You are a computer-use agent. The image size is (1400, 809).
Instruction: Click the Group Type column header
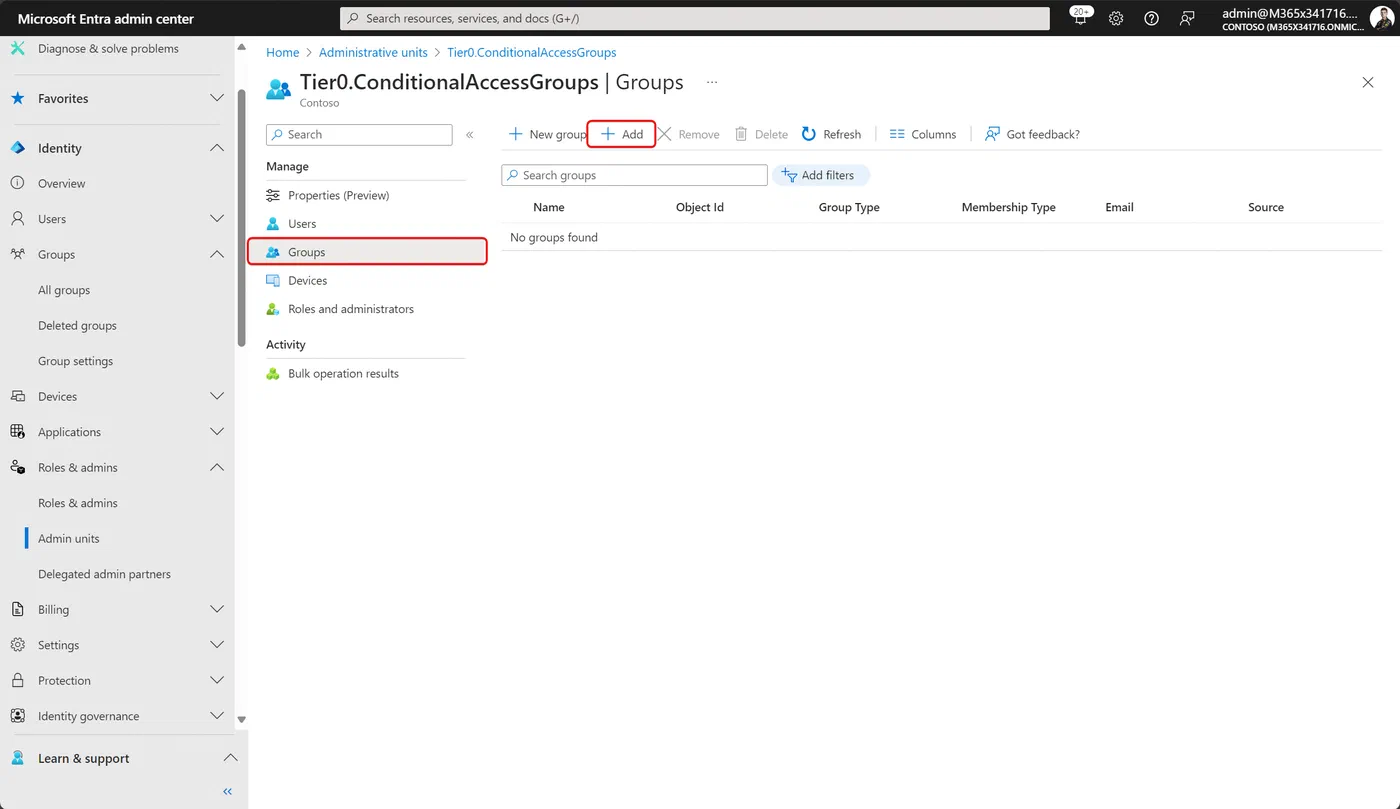pyautogui.click(x=849, y=207)
